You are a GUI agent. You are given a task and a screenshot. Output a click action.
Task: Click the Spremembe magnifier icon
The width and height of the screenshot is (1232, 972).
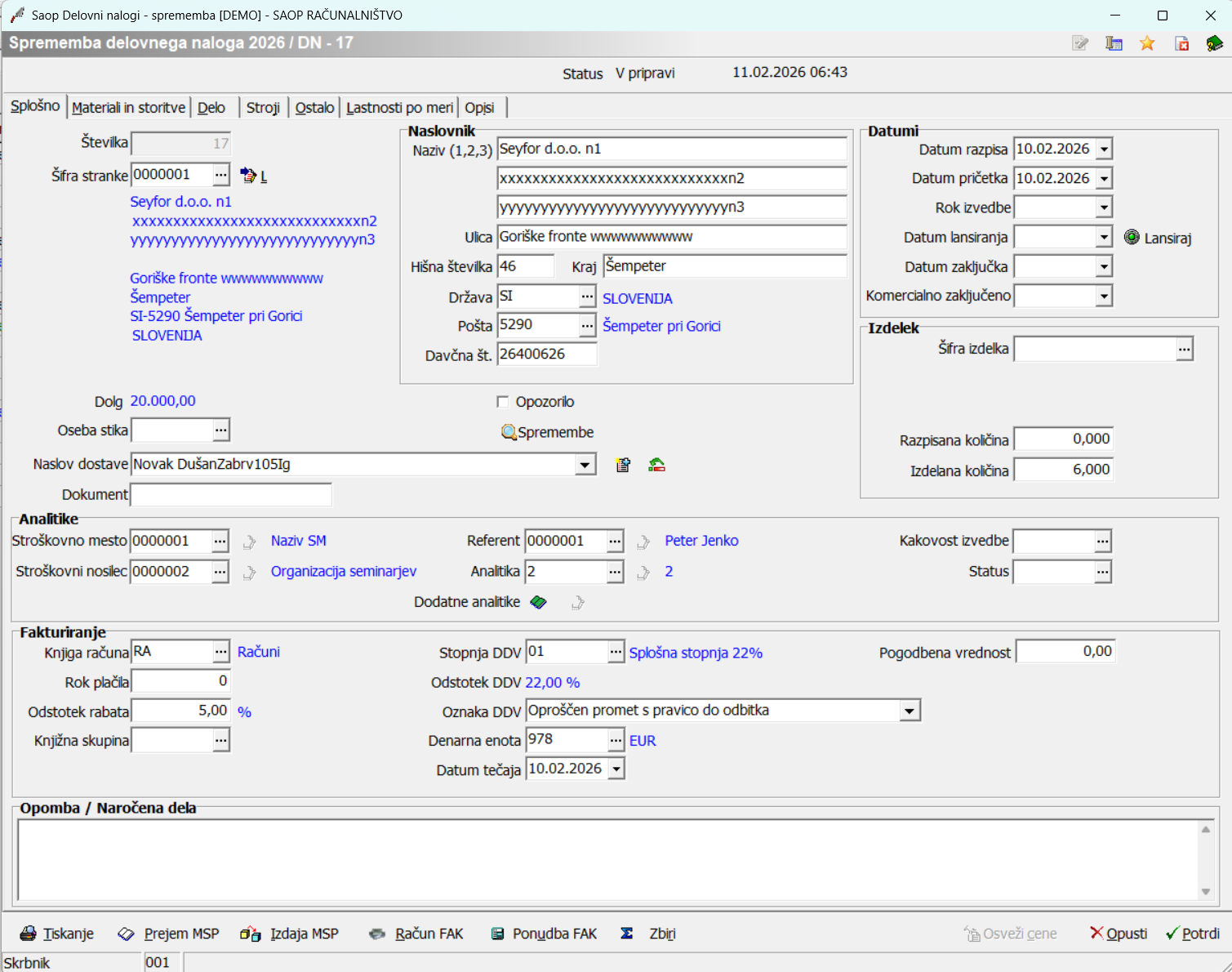pos(509,432)
